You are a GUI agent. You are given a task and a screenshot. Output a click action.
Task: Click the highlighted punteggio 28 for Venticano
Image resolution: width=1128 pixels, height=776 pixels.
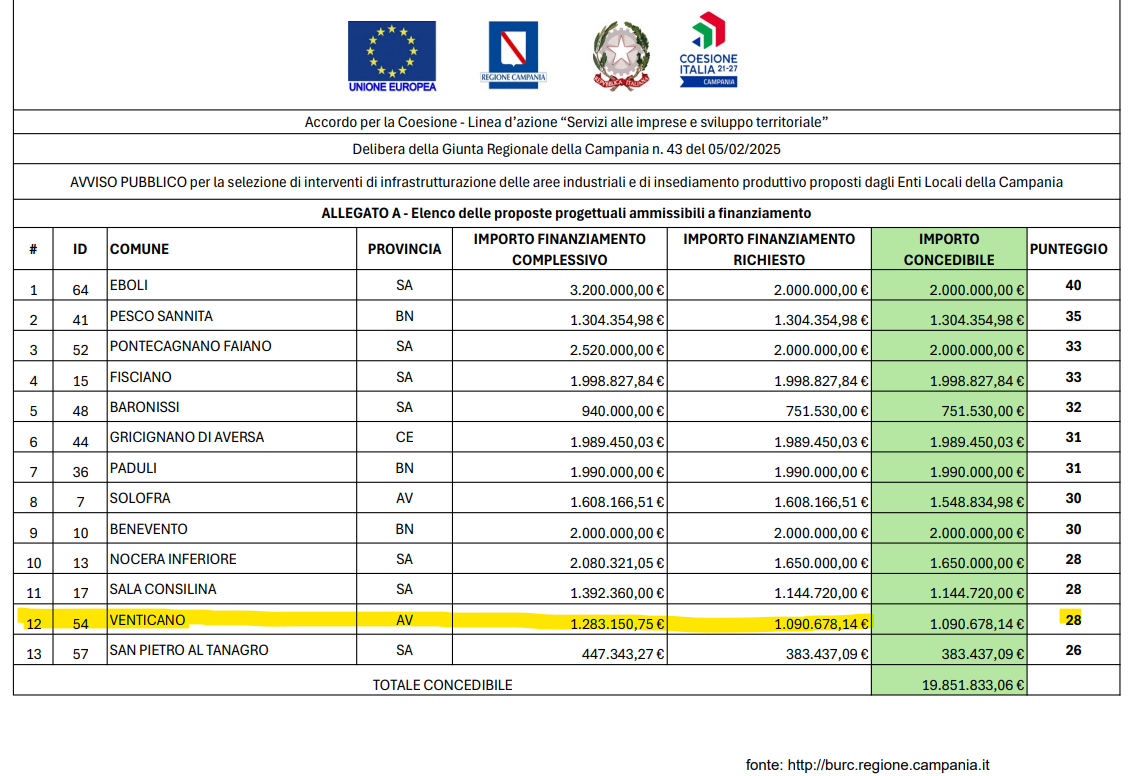[1070, 620]
